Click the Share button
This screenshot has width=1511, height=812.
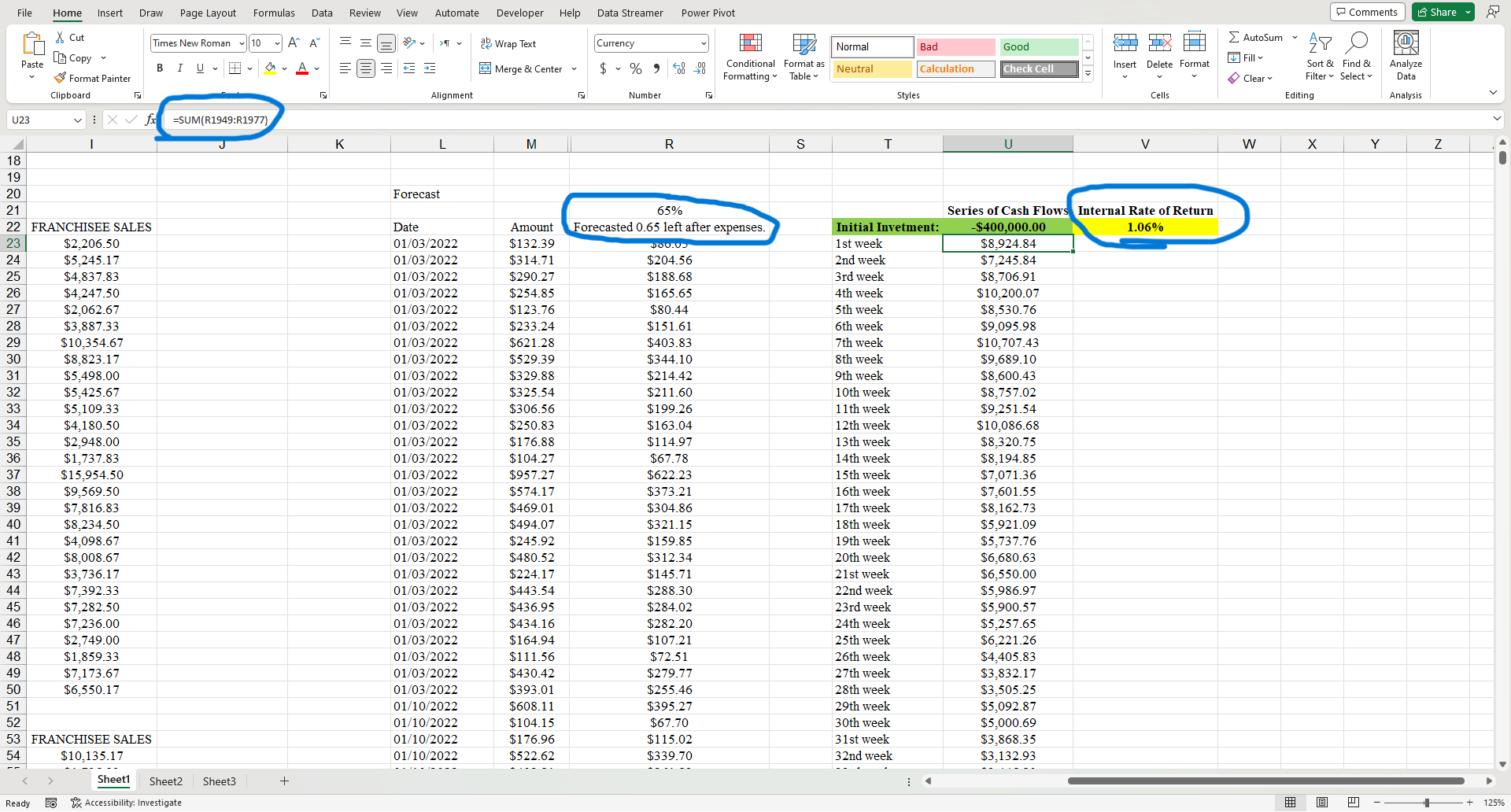(1437, 12)
